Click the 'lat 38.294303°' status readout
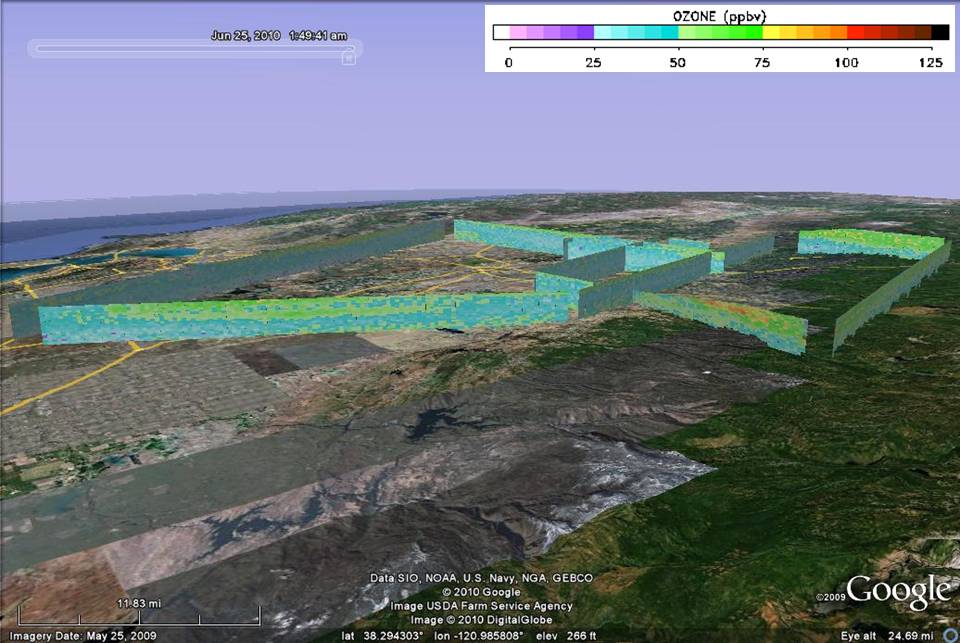960x643 pixels. (383, 636)
